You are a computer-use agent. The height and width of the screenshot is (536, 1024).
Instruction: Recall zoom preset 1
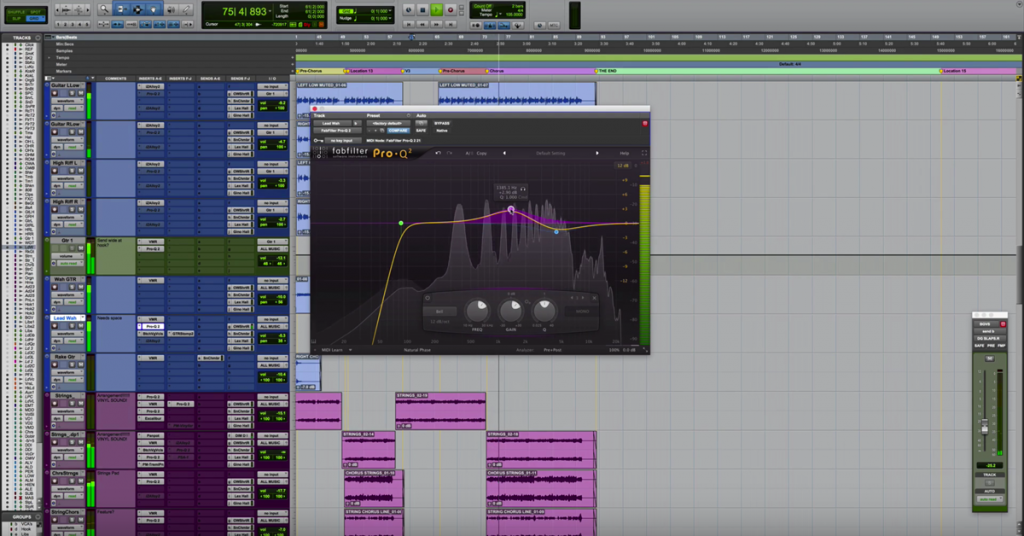point(59,24)
